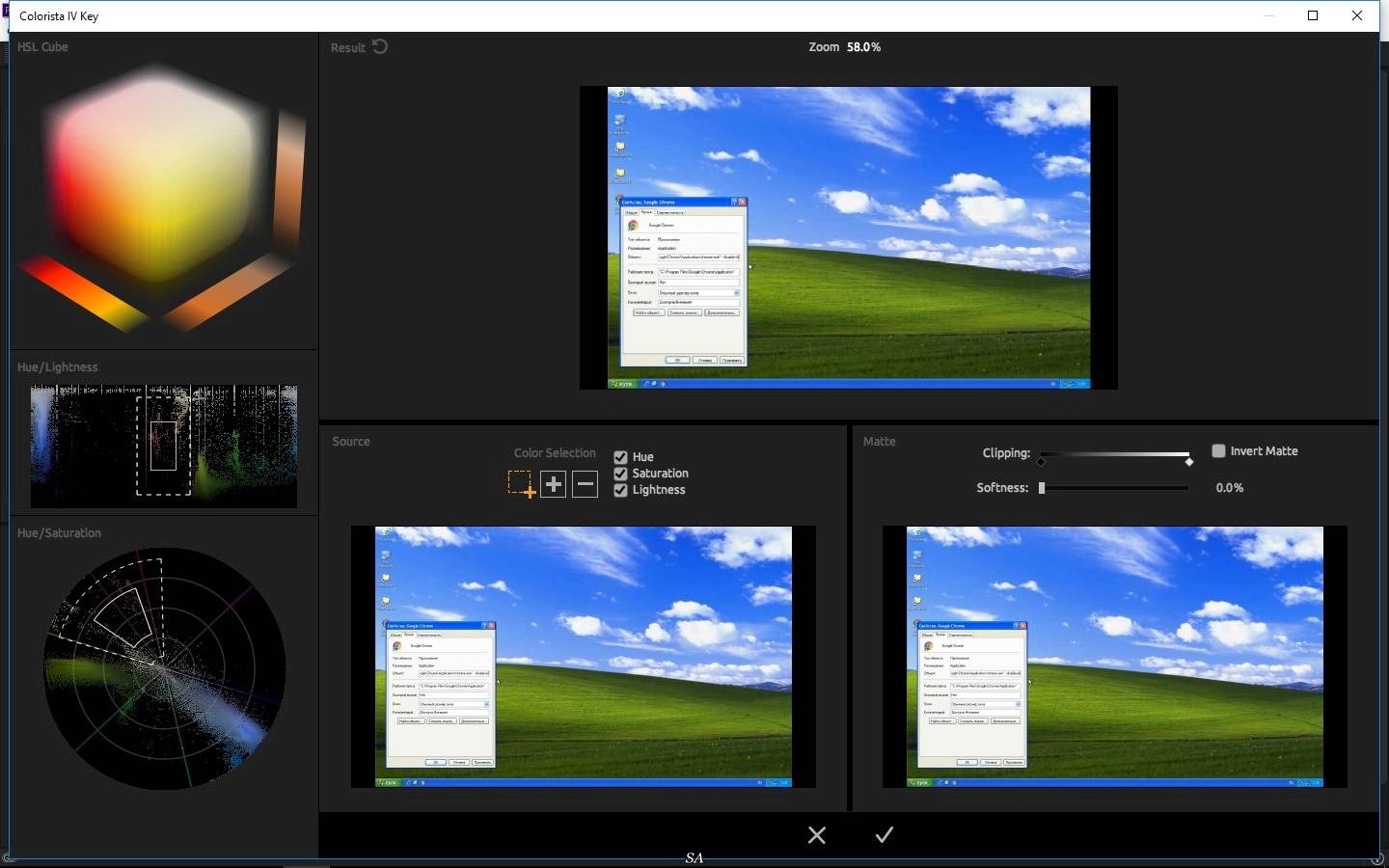
Task: Click the Softness slider handle
Action: click(1042, 488)
